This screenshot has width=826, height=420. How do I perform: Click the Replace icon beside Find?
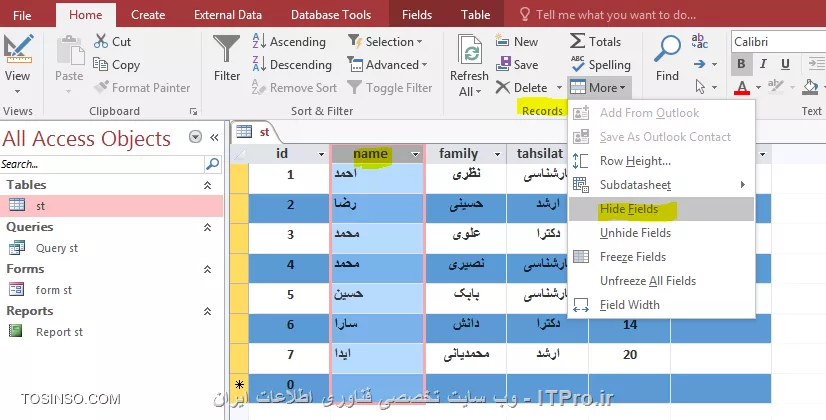click(x=699, y=41)
